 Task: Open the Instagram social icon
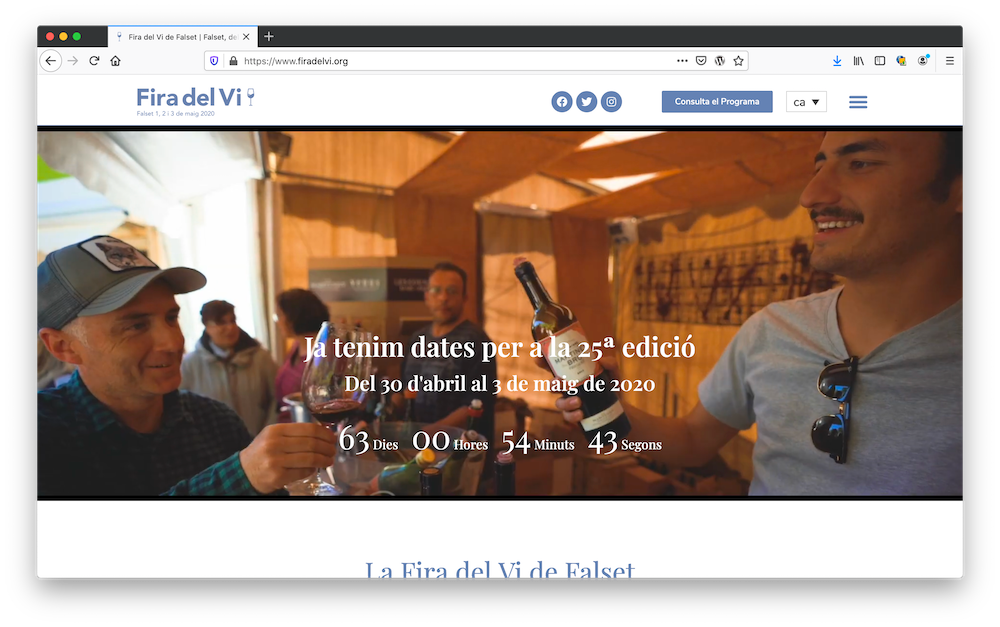(611, 102)
